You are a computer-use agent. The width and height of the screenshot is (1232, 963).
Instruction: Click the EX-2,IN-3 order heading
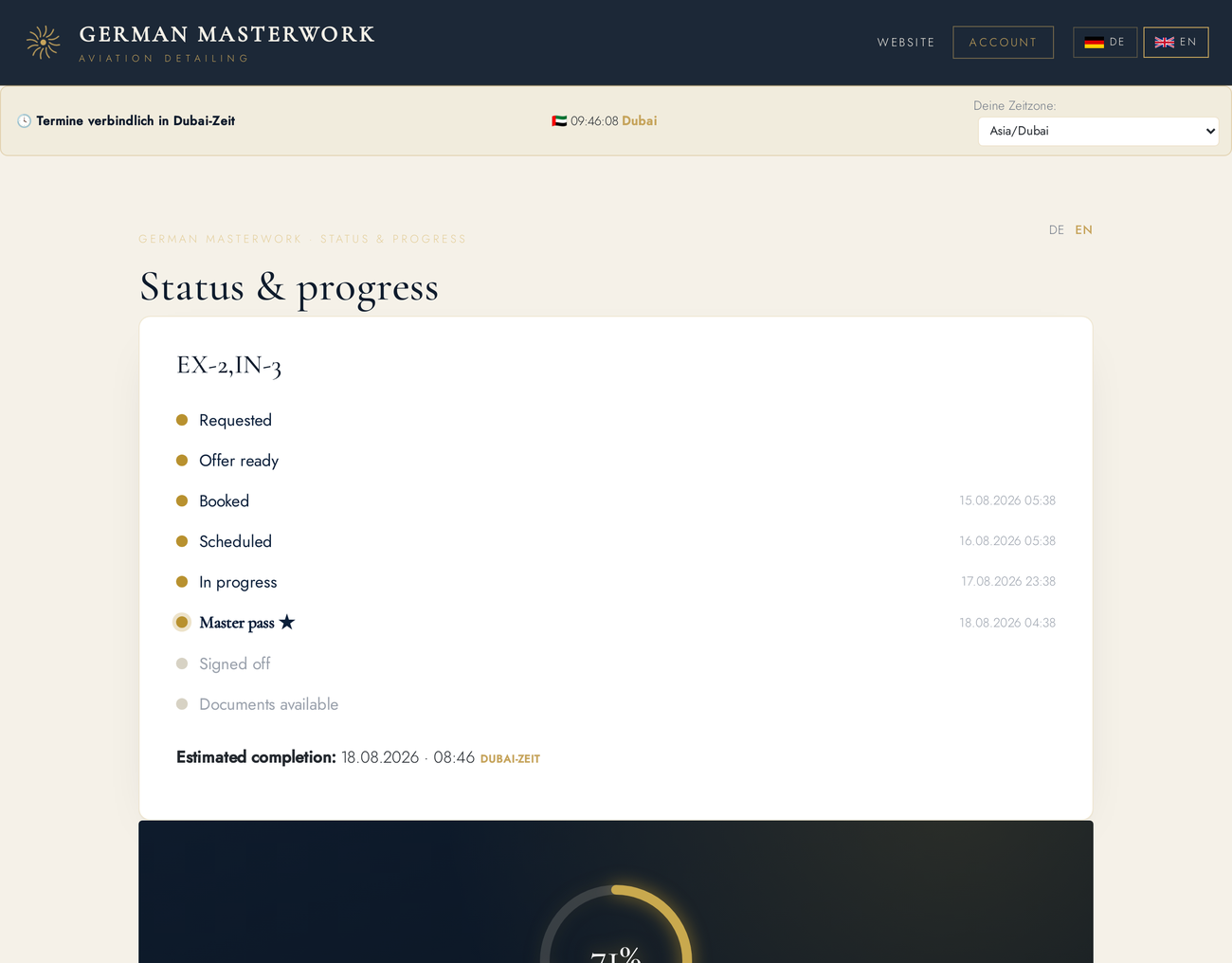(229, 366)
